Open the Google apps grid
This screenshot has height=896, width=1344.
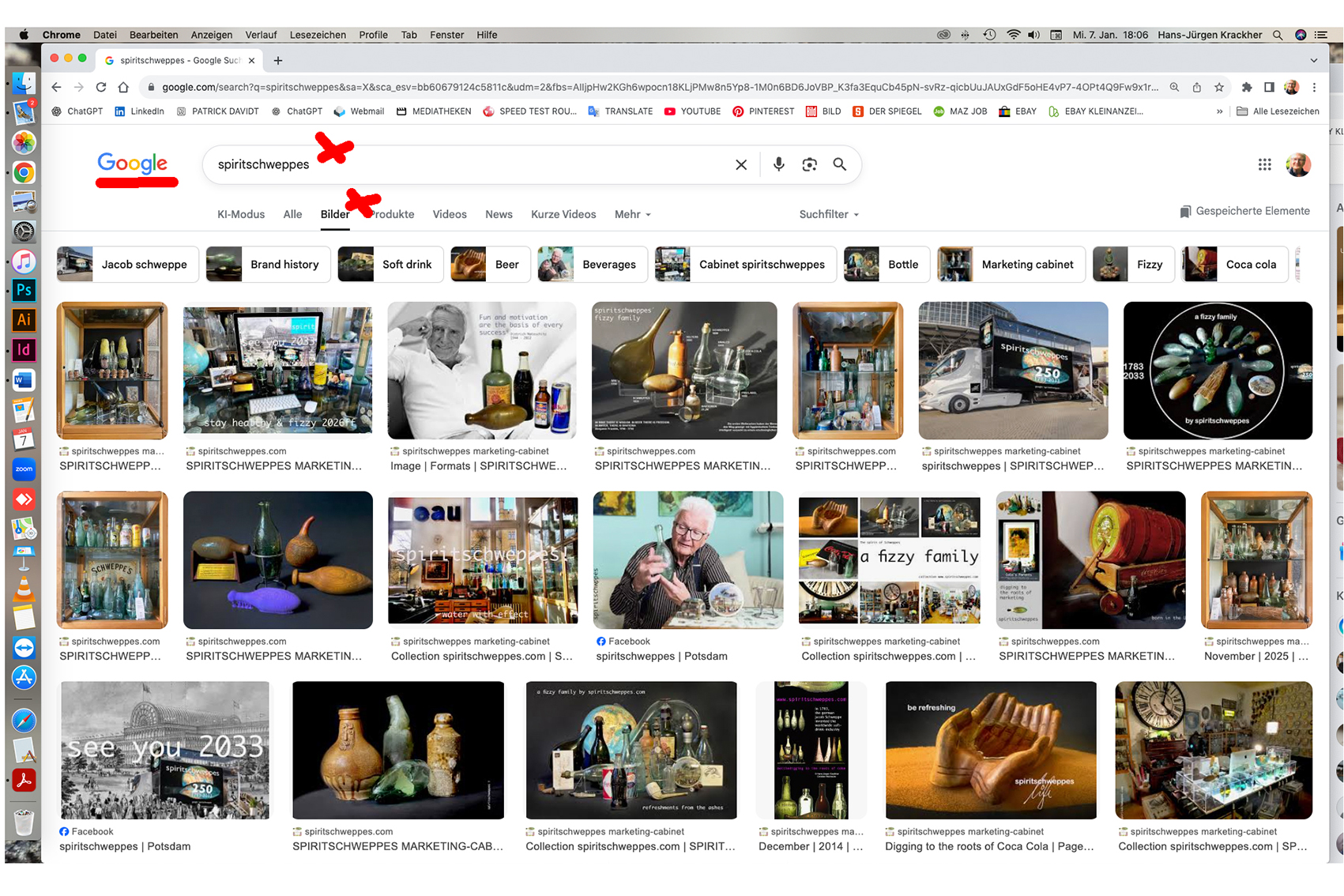click(x=1264, y=164)
